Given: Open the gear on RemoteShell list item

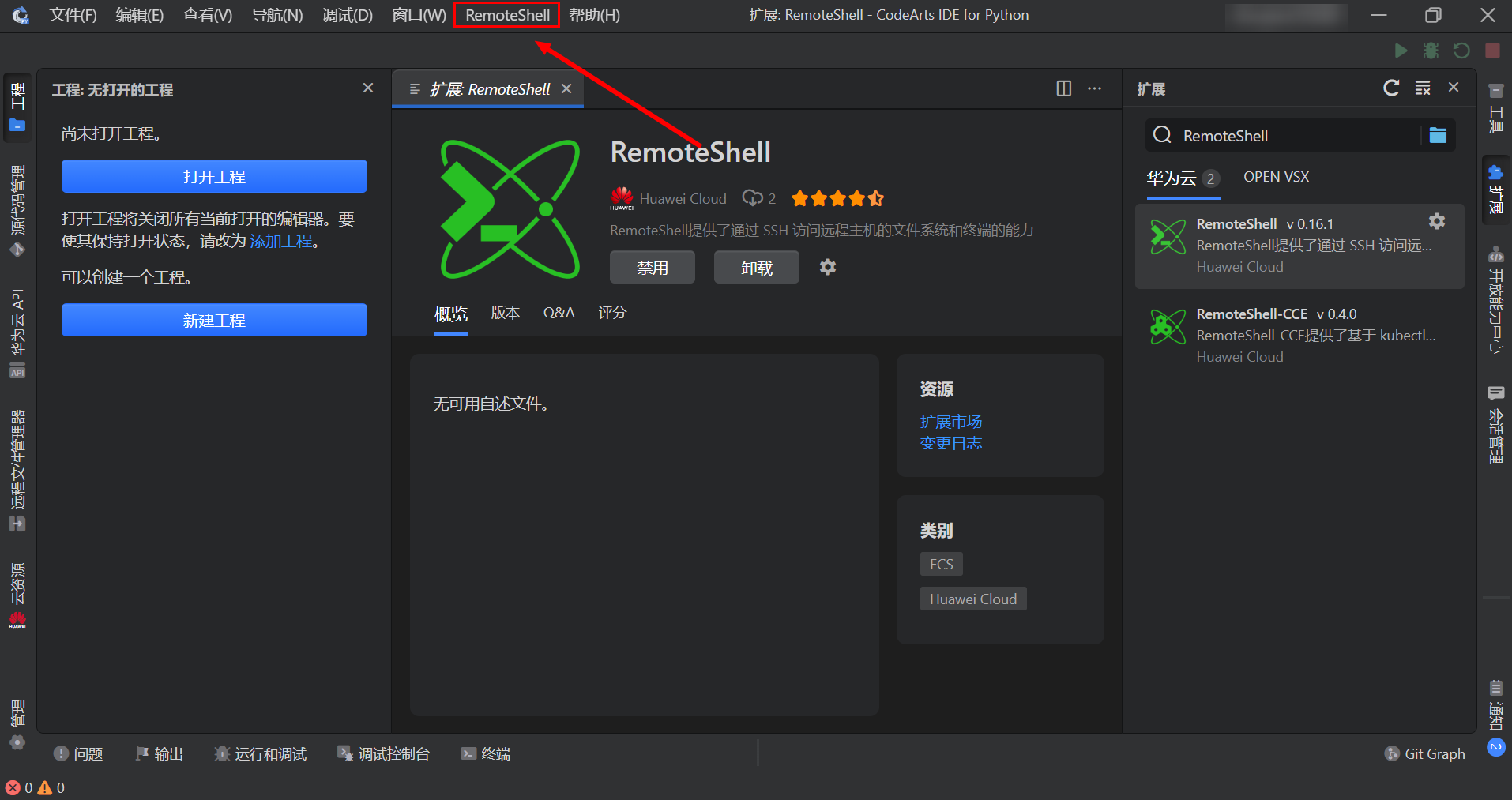Looking at the screenshot, I should coord(1437,221).
